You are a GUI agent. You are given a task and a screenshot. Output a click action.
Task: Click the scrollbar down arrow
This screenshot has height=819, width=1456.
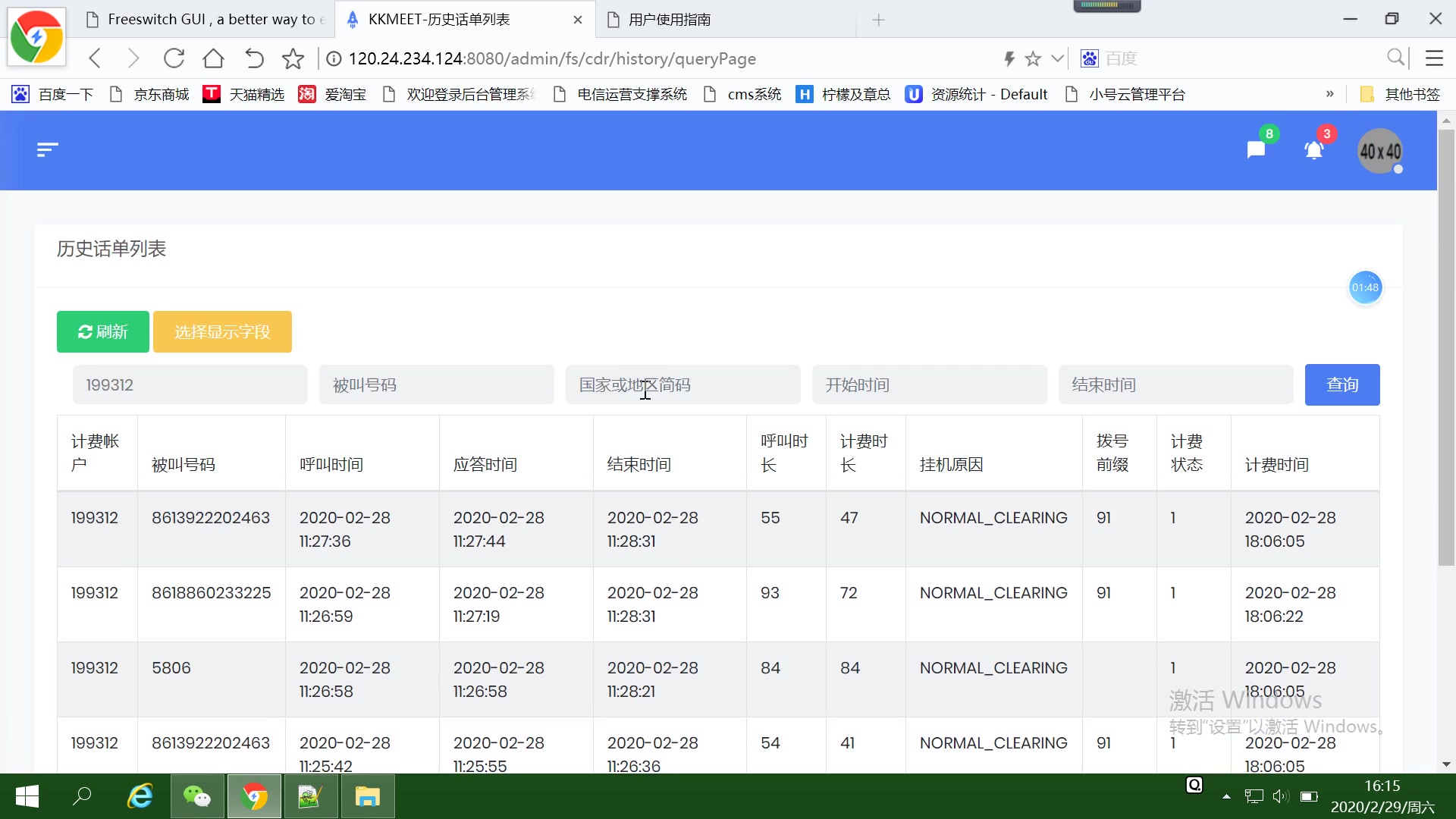[1446, 764]
